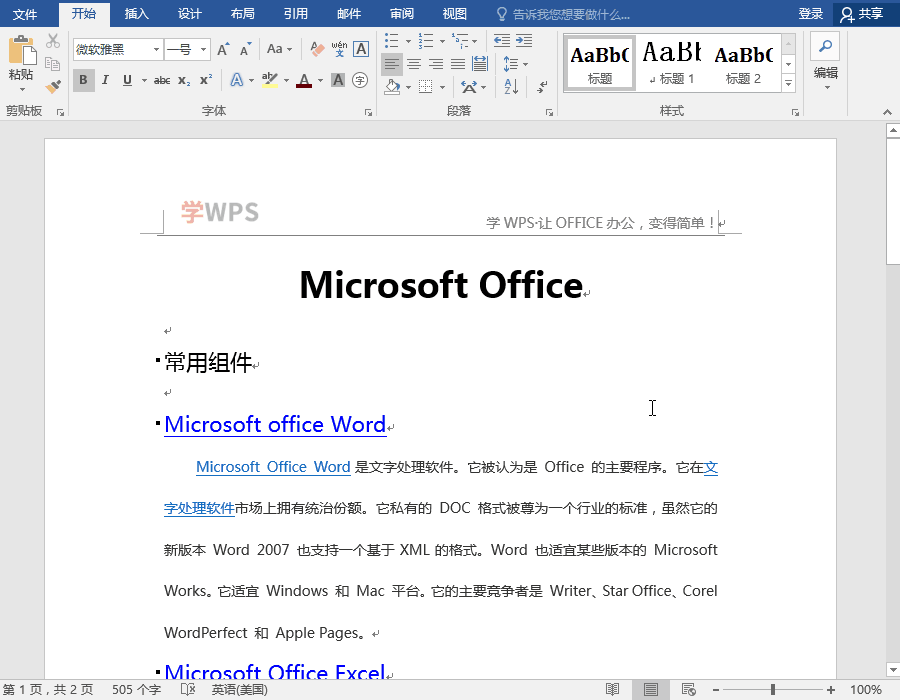Image resolution: width=900 pixels, height=700 pixels.
Task: Toggle bold formatting
Action: [x=83, y=79]
